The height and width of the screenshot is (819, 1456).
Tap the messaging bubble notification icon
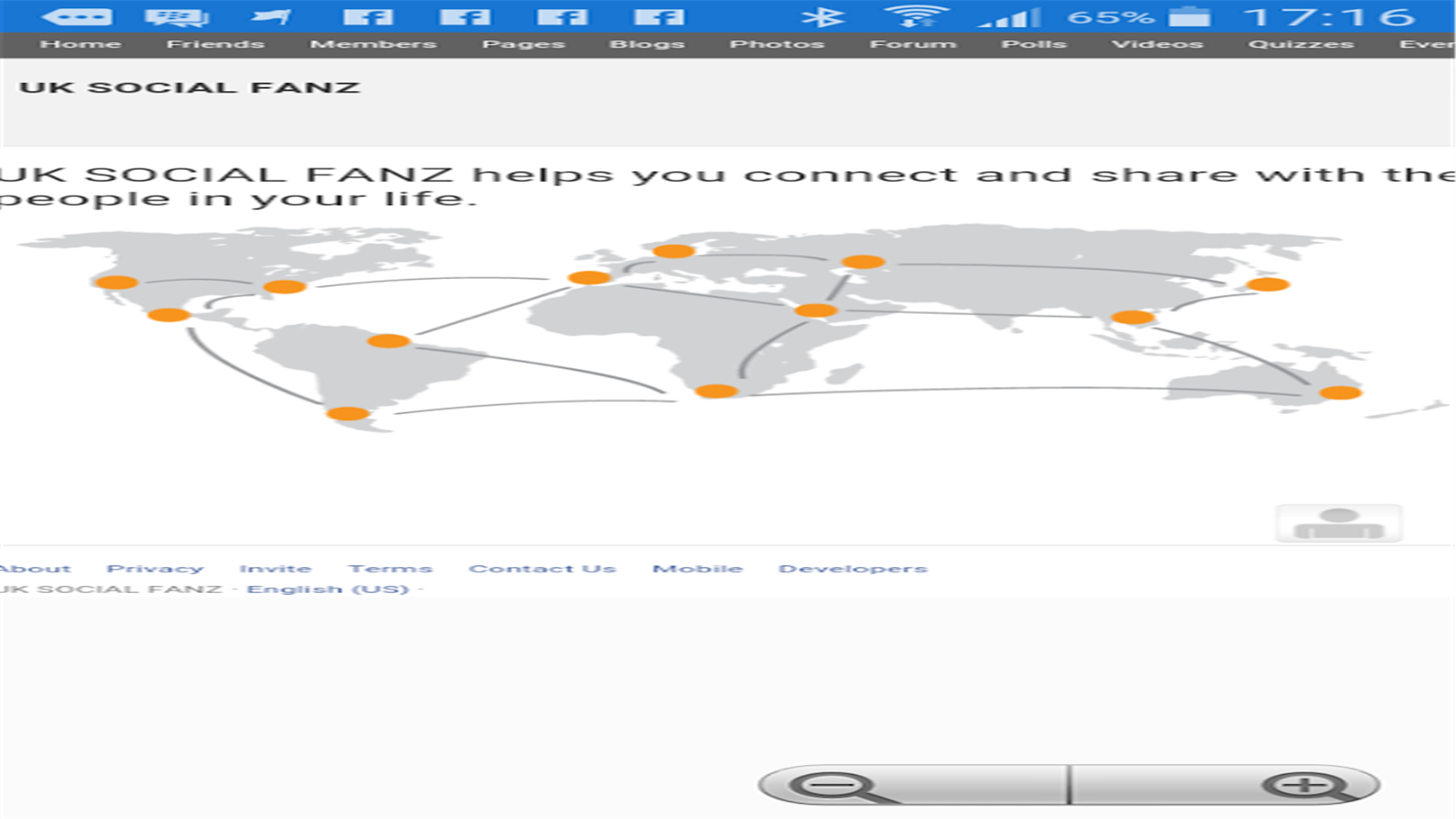[x=76, y=17]
